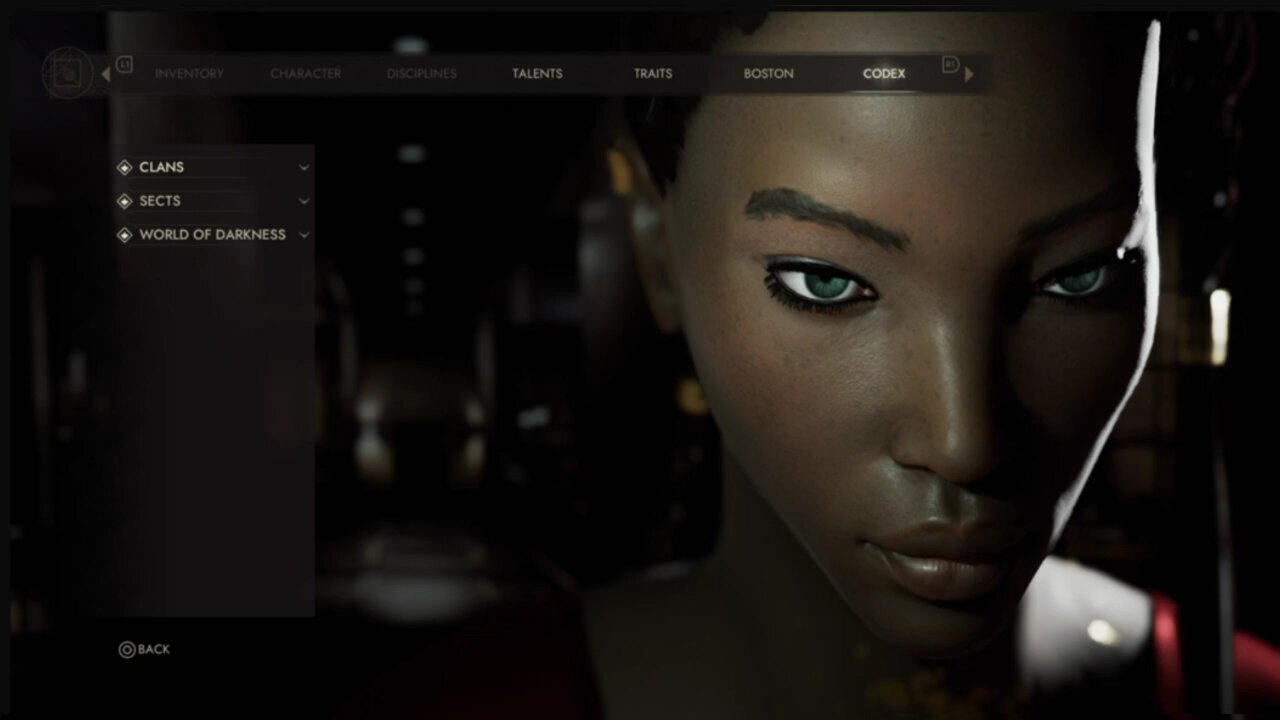Switch to the Character tab

tap(305, 73)
